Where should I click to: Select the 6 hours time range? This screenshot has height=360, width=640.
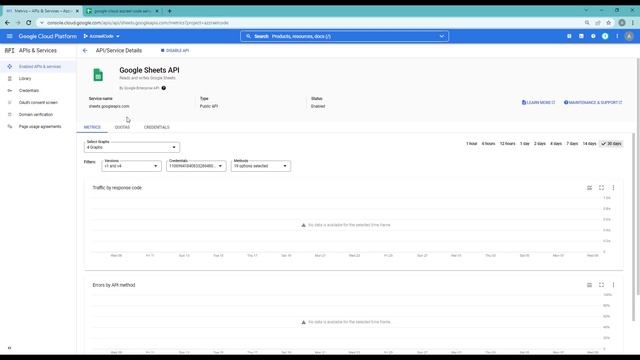[x=488, y=144]
